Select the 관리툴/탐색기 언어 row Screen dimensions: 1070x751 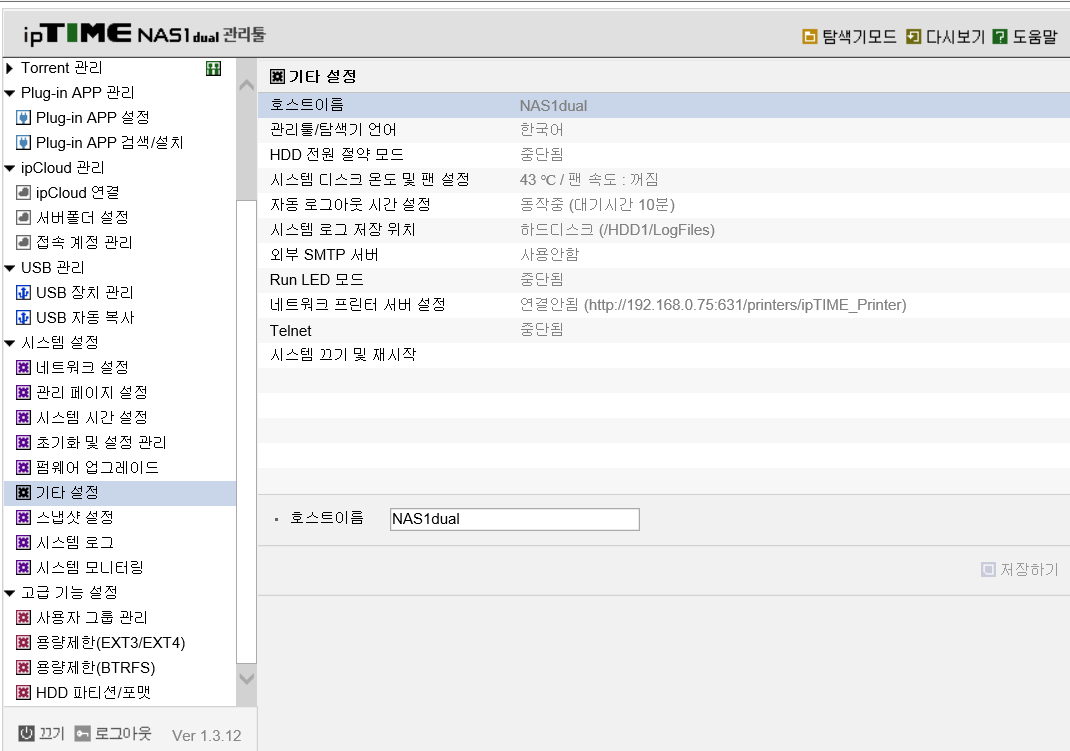pos(663,130)
